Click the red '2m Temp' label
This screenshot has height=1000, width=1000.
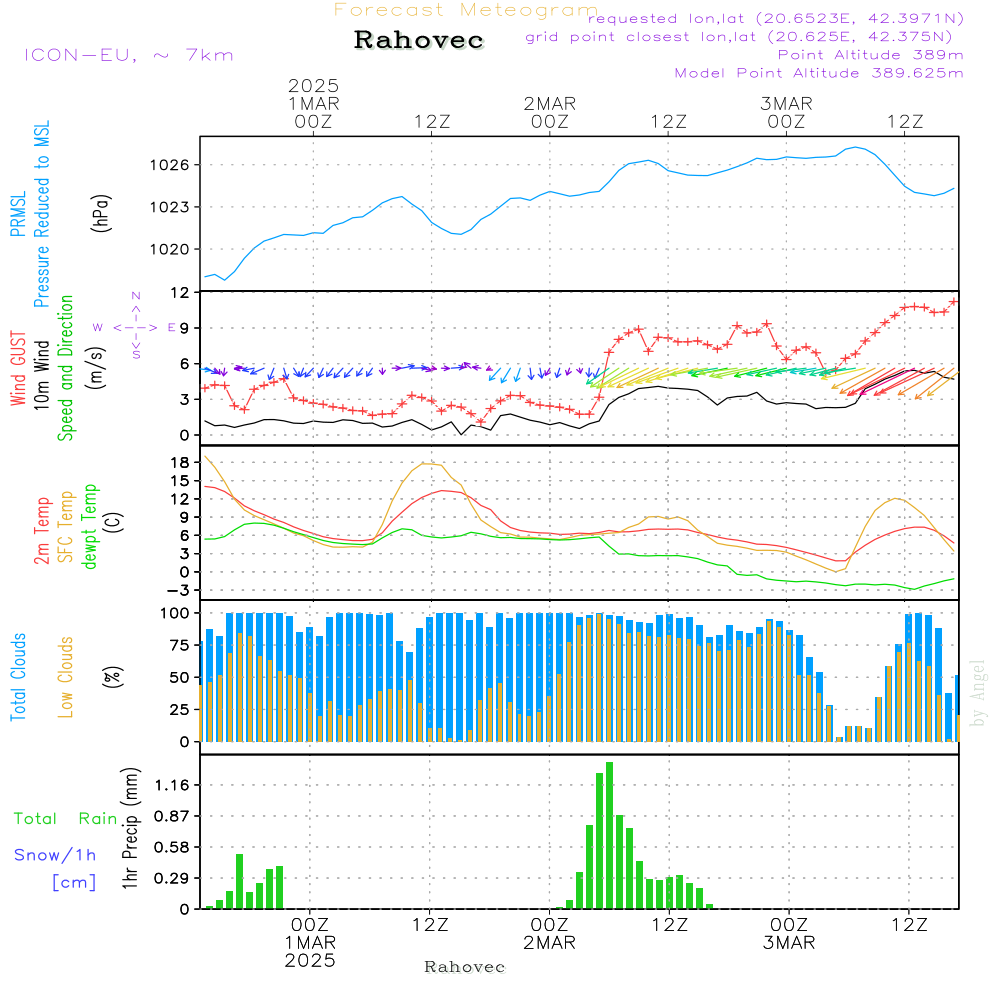(x=41, y=531)
